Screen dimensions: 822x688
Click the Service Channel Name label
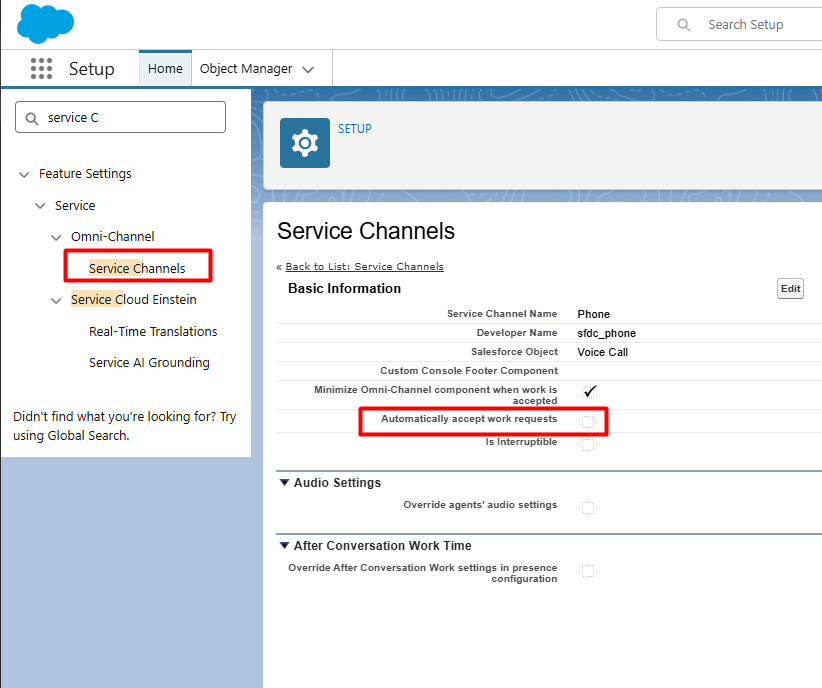(502, 314)
